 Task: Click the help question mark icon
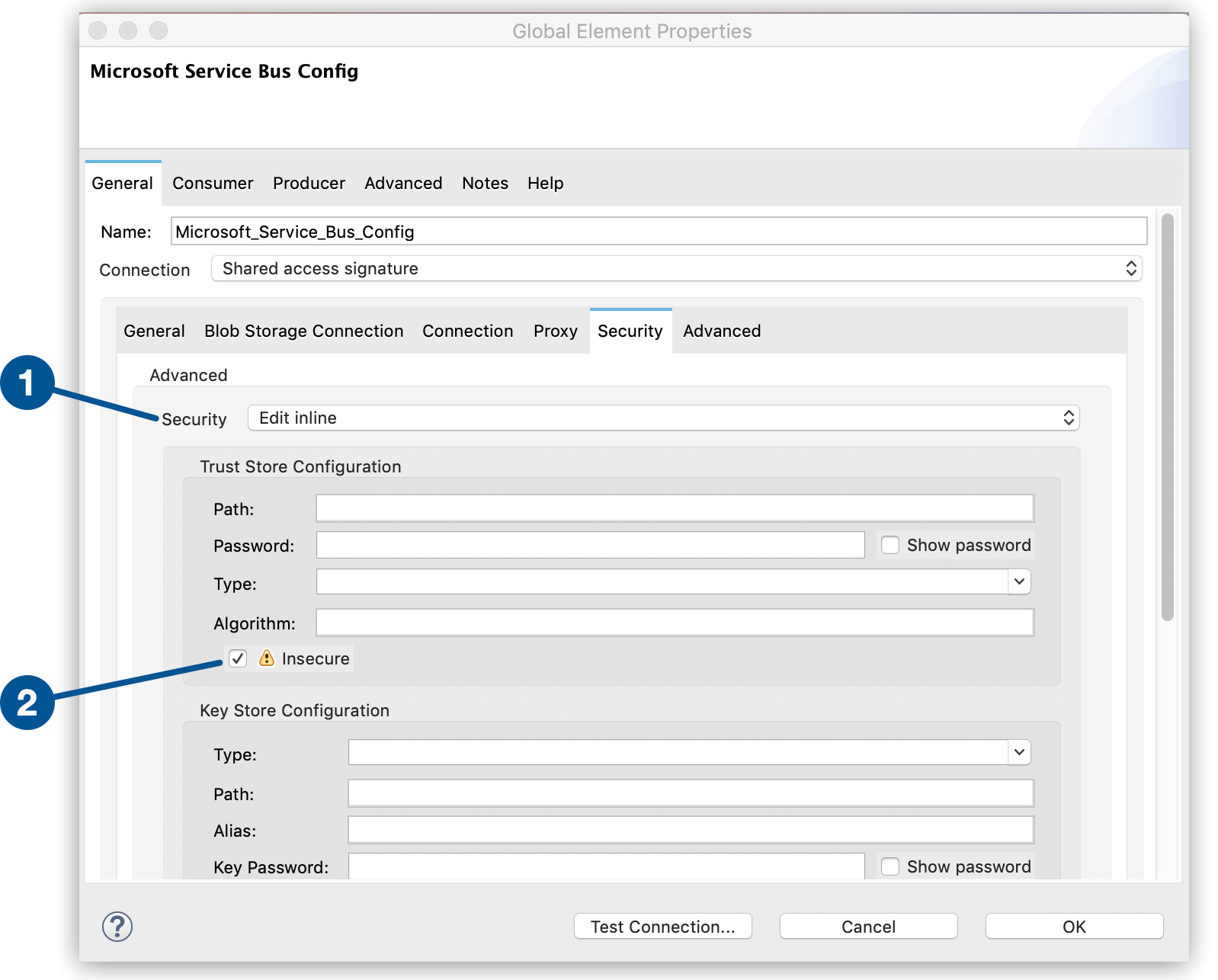[x=117, y=927]
